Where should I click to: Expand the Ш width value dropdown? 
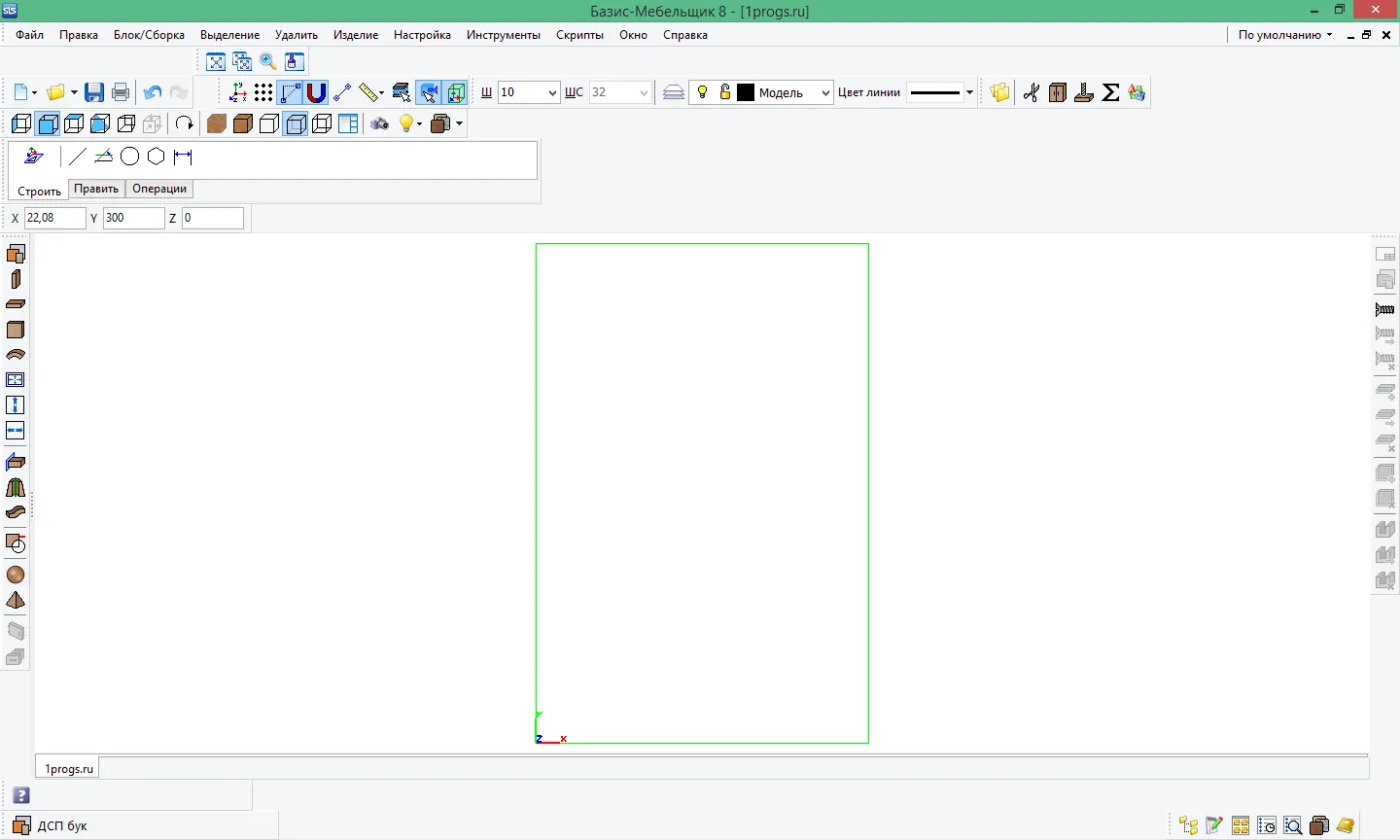pos(552,92)
